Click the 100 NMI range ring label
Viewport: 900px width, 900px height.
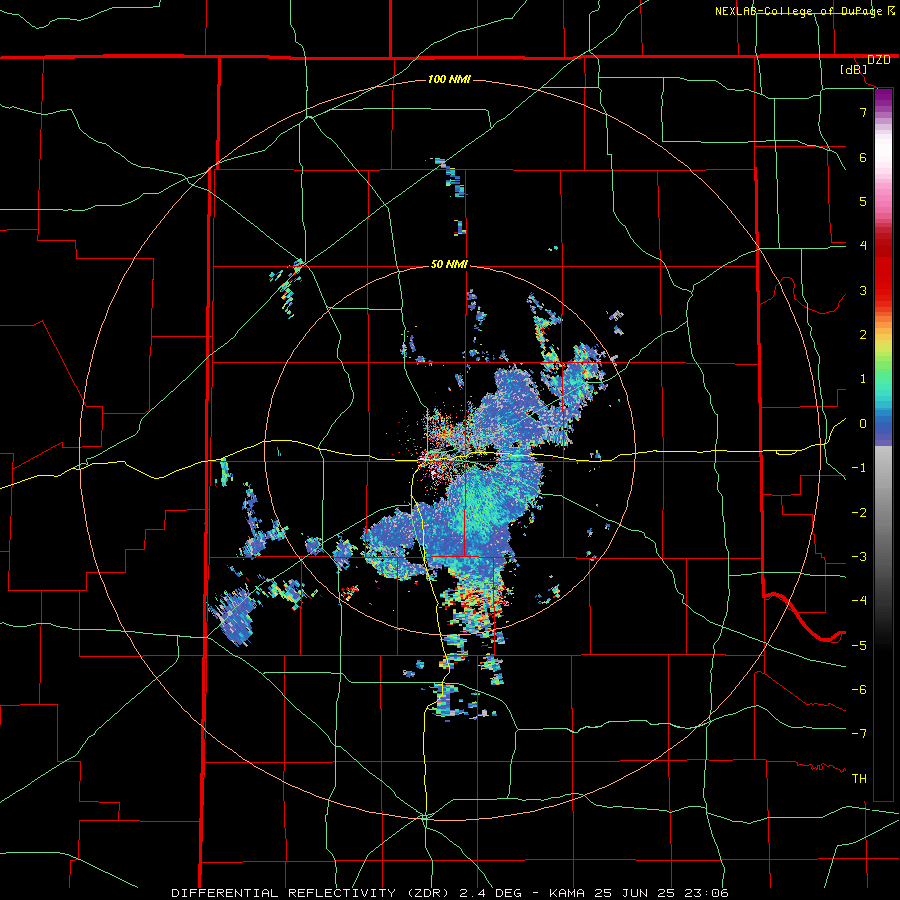point(449,79)
